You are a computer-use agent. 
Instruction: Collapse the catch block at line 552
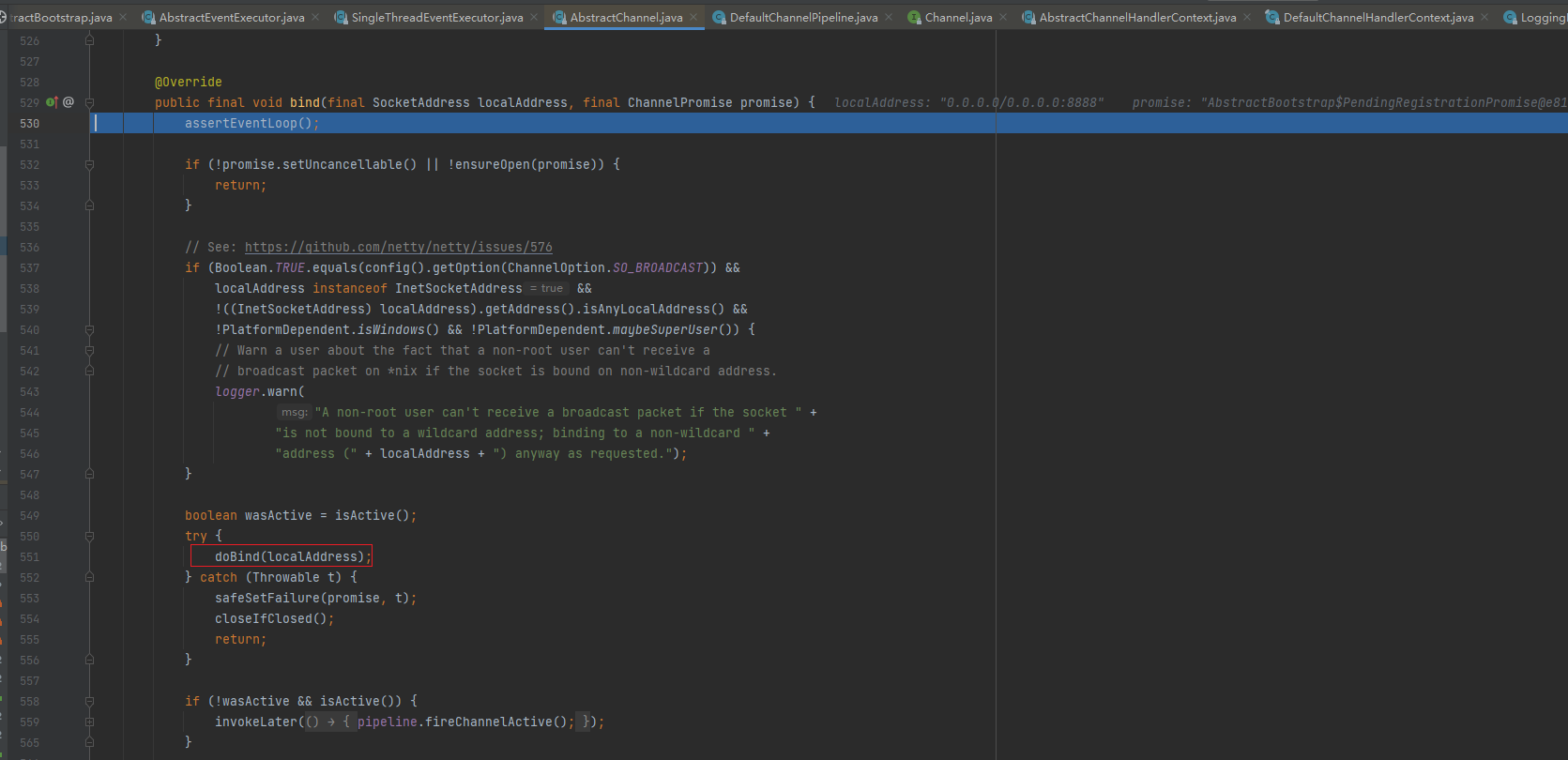click(x=89, y=577)
